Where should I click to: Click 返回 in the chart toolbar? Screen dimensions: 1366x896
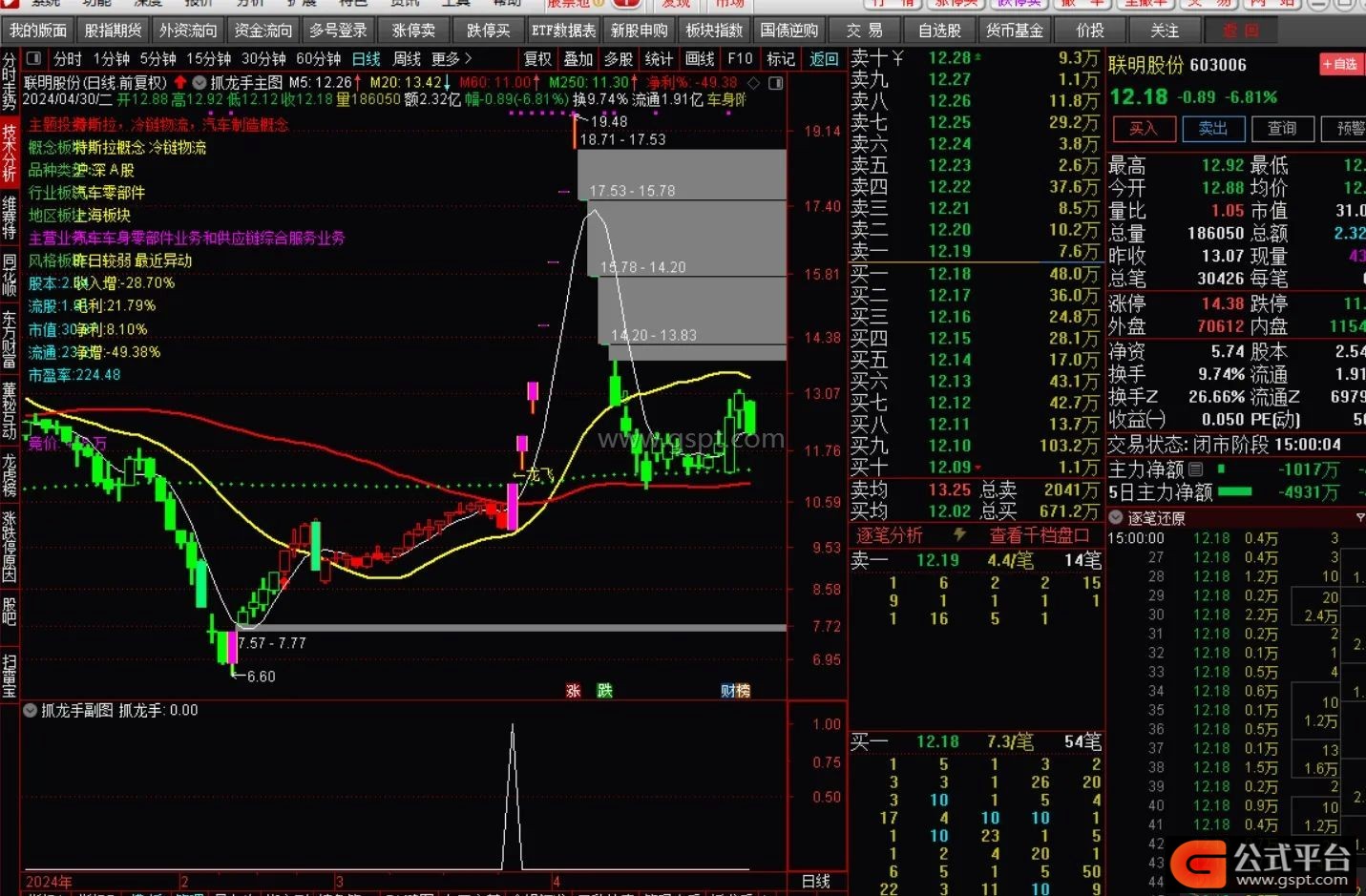pyautogui.click(x=824, y=59)
